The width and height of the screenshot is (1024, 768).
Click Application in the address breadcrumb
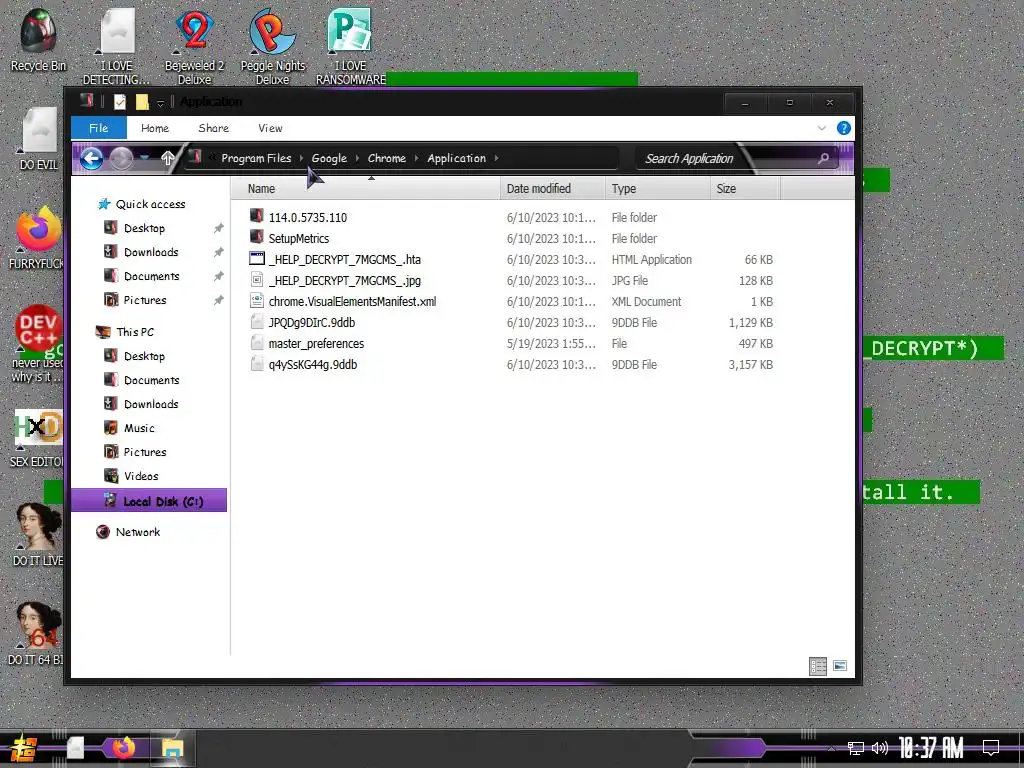(x=456, y=158)
